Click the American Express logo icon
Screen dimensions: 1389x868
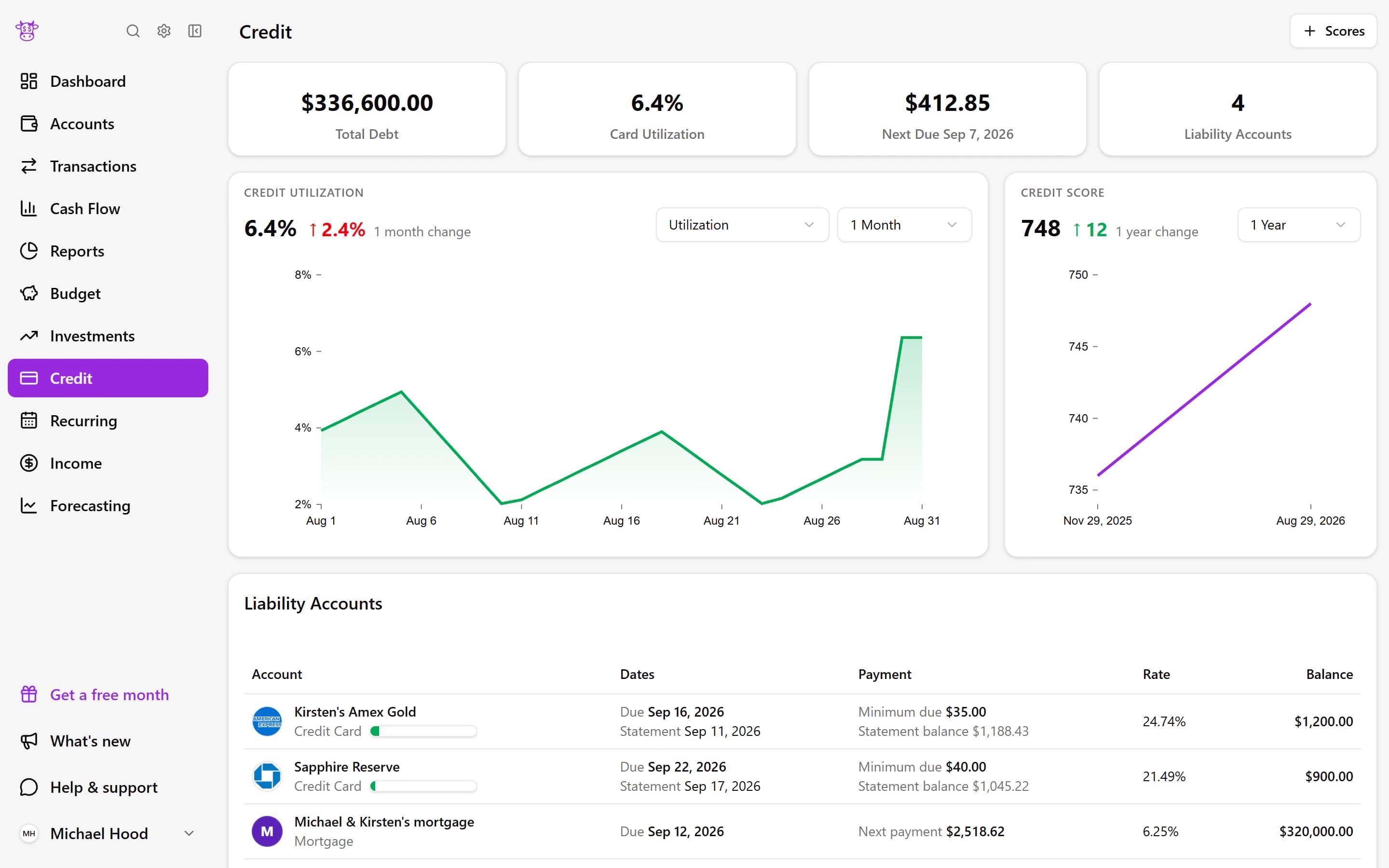click(x=267, y=721)
